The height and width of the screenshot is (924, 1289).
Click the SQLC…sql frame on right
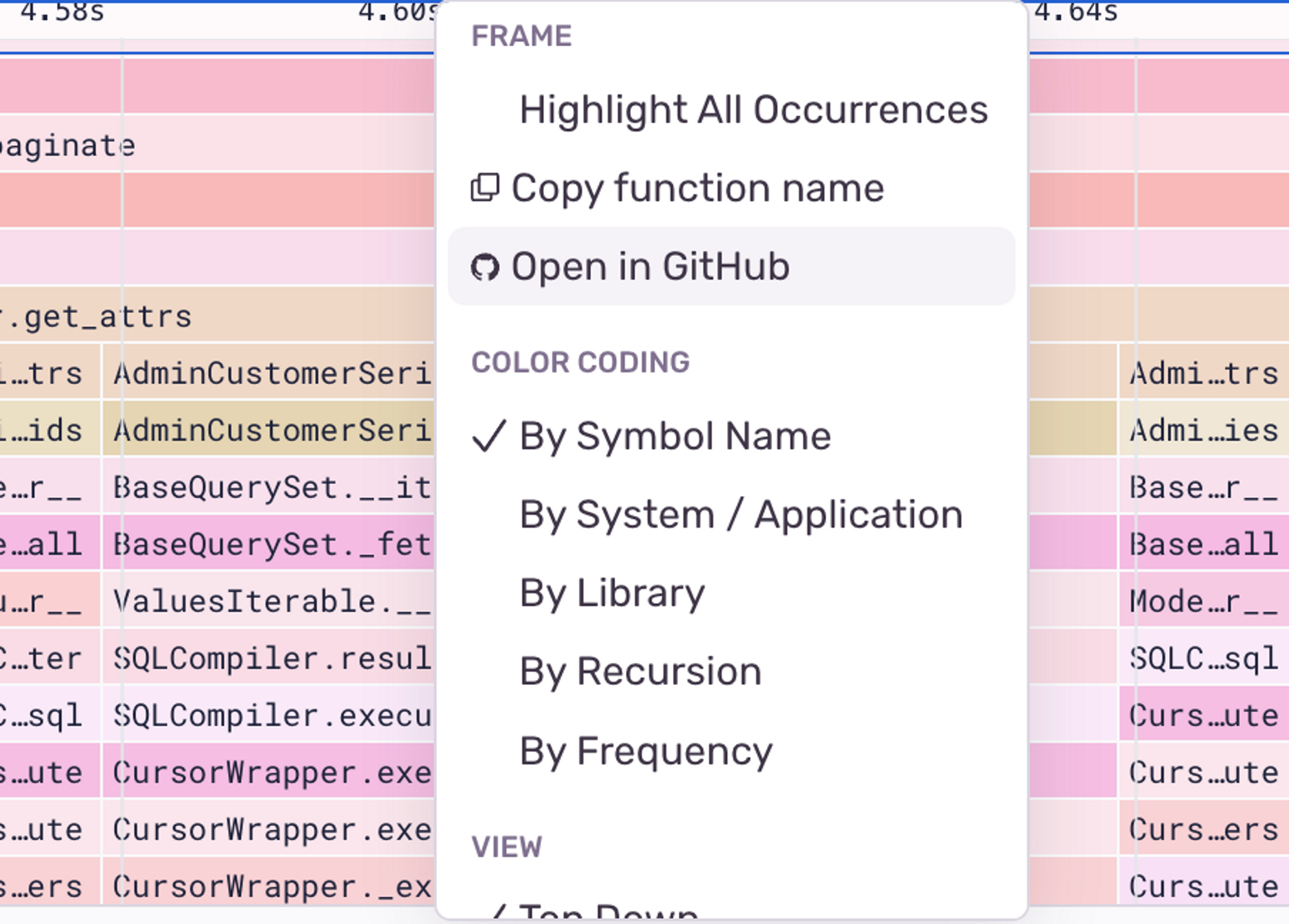pos(1203,658)
